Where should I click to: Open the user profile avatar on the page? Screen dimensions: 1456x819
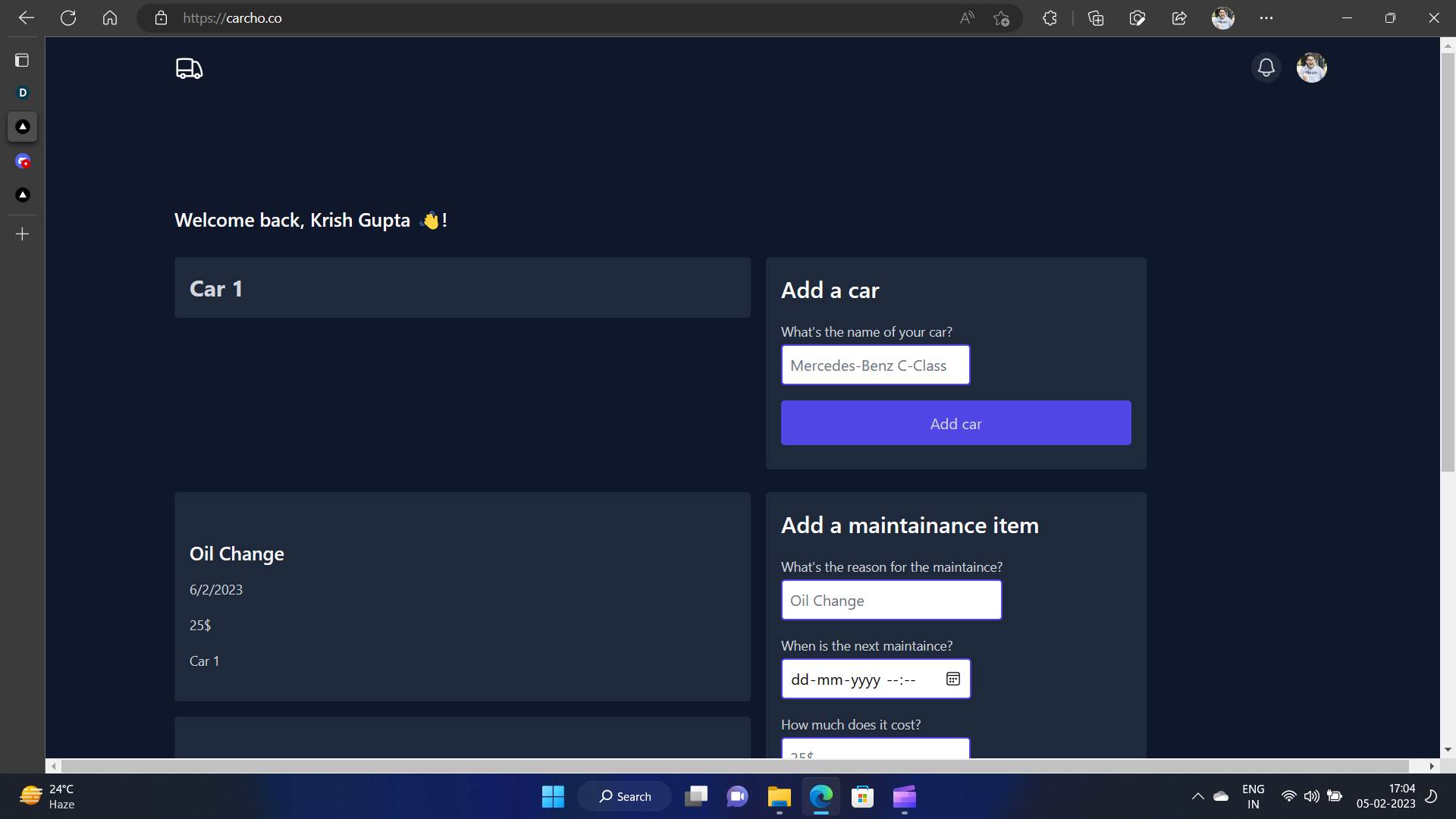click(x=1311, y=67)
